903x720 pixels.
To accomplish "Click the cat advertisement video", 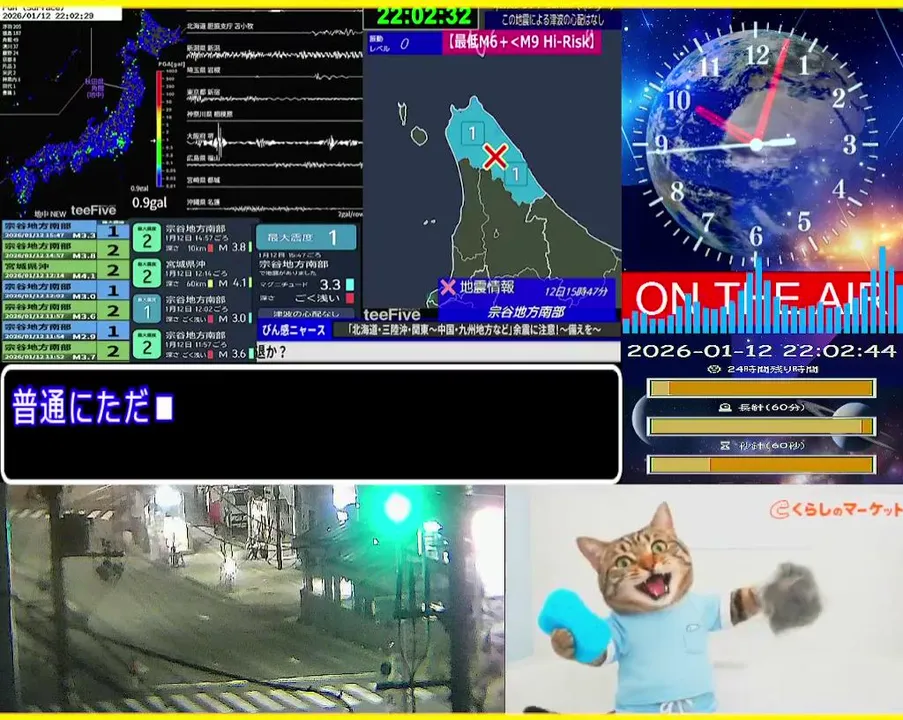I will [x=704, y=599].
